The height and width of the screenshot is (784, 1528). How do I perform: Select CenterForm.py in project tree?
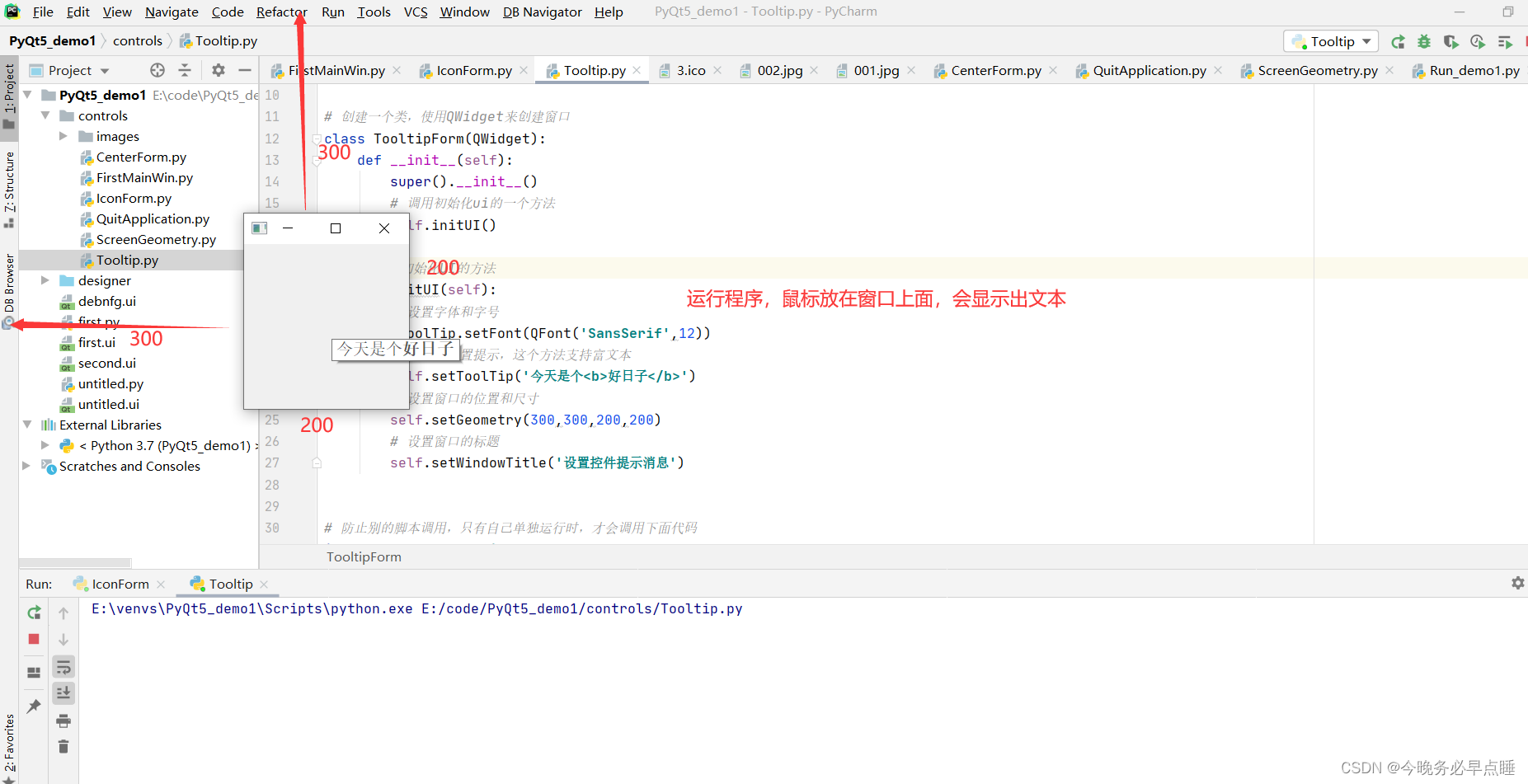(x=141, y=157)
